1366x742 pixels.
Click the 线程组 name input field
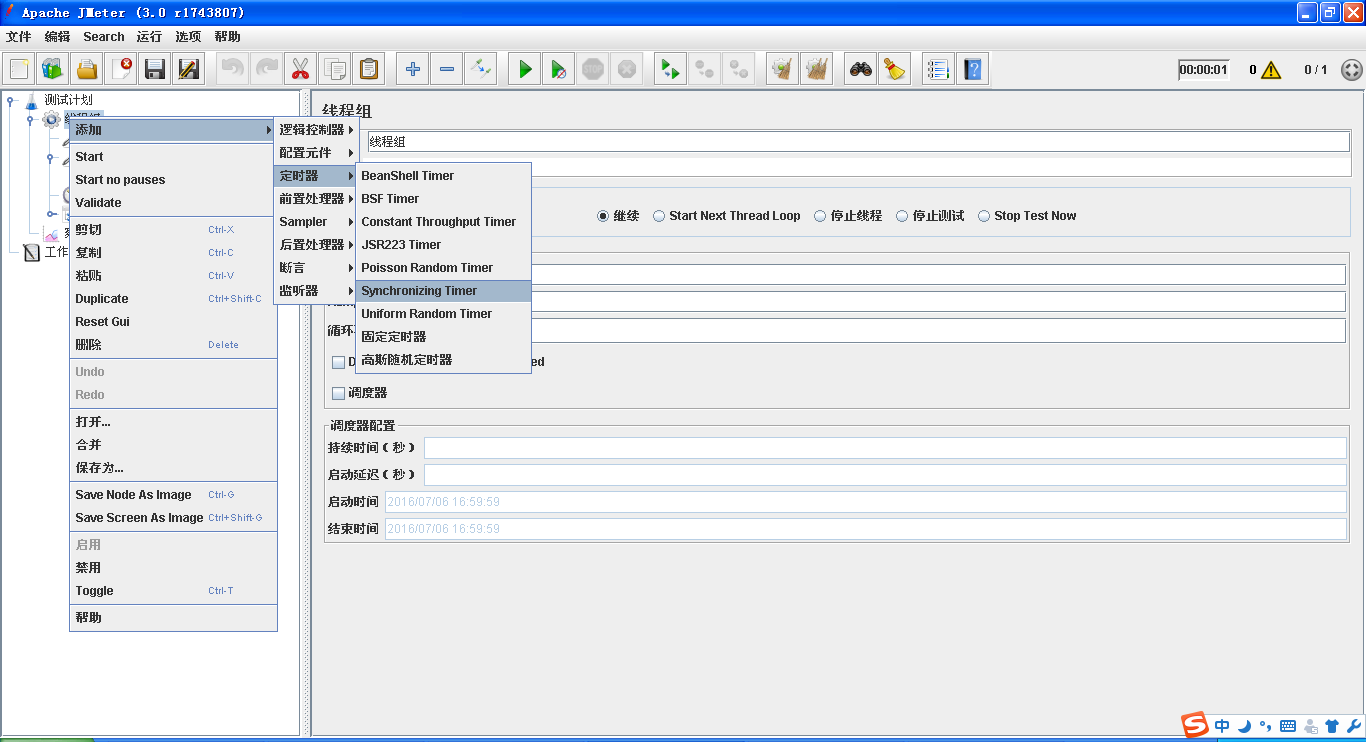(858, 142)
